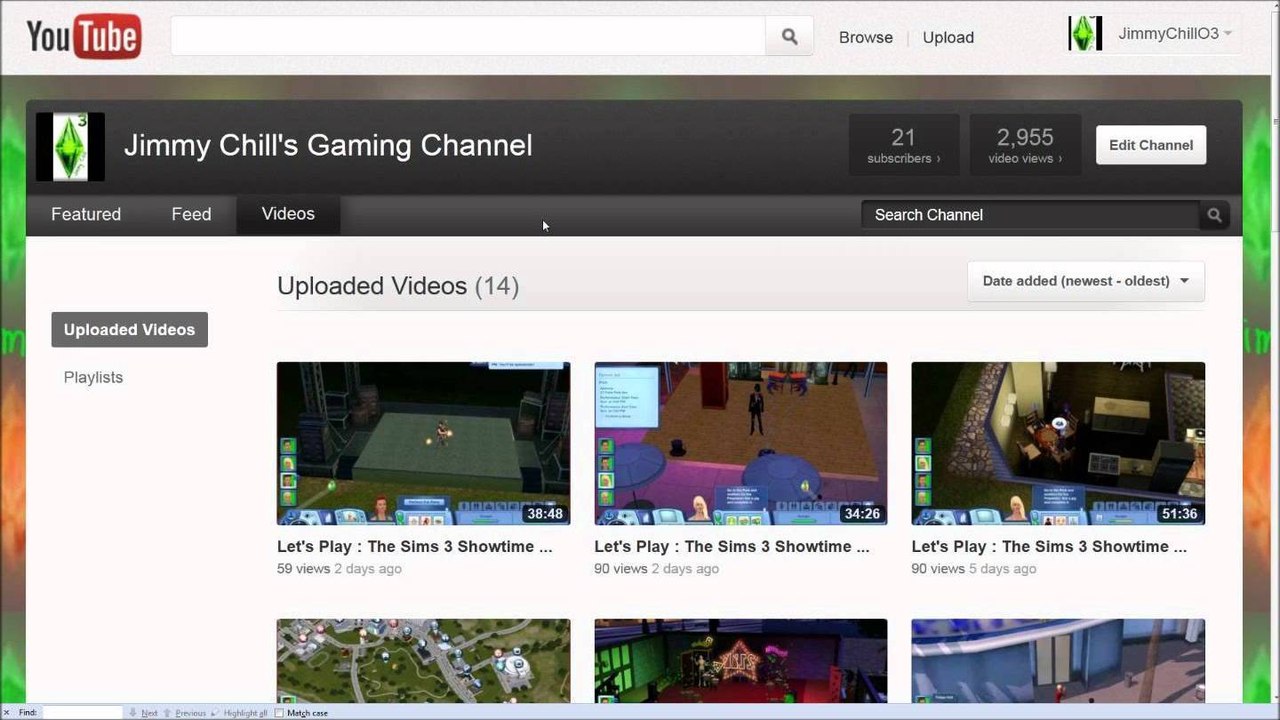Viewport: 1280px width, 720px height.
Task: Click the Search Channel magnifier icon
Action: (x=1214, y=215)
